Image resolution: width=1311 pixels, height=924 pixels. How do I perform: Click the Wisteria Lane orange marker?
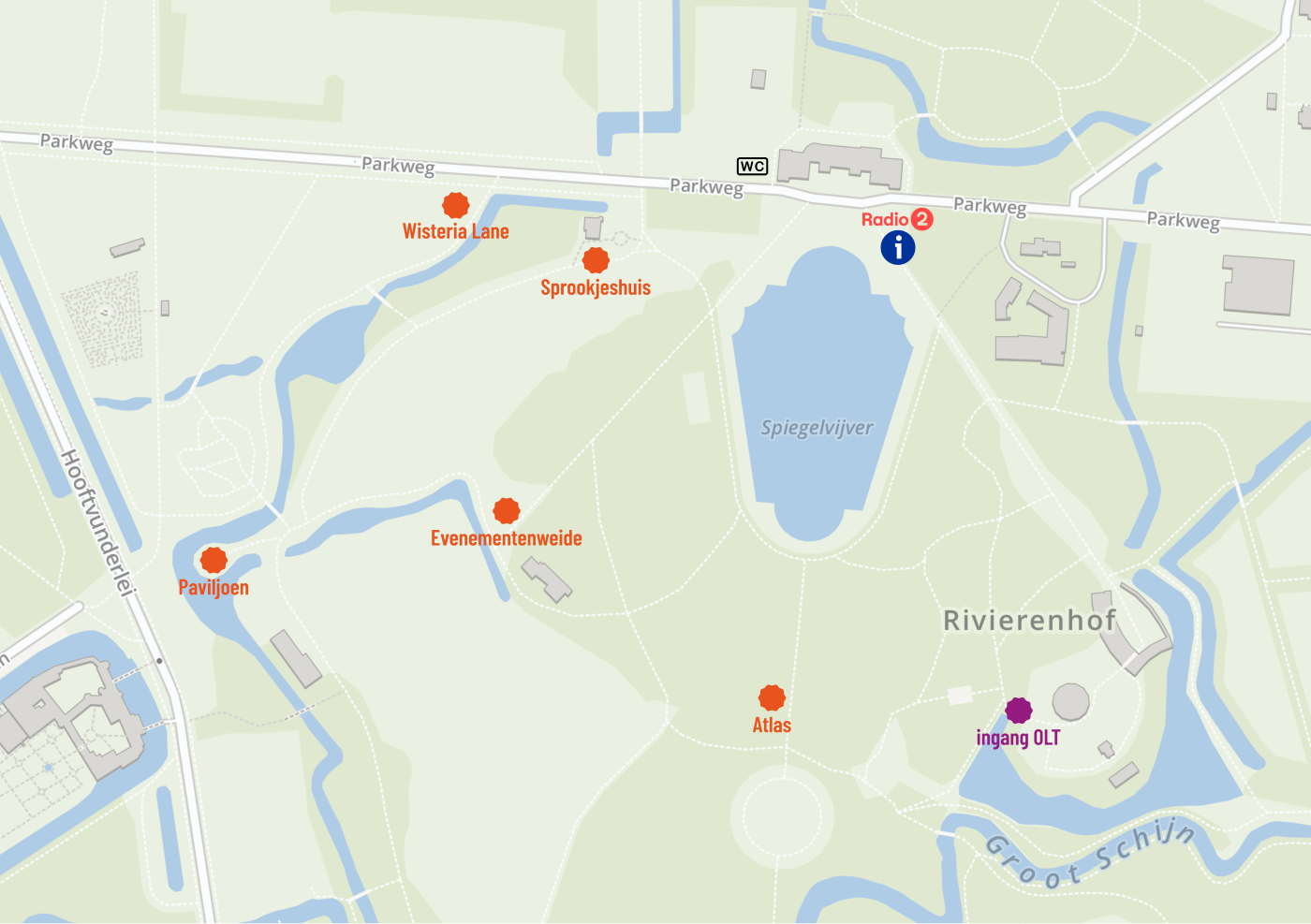click(456, 205)
